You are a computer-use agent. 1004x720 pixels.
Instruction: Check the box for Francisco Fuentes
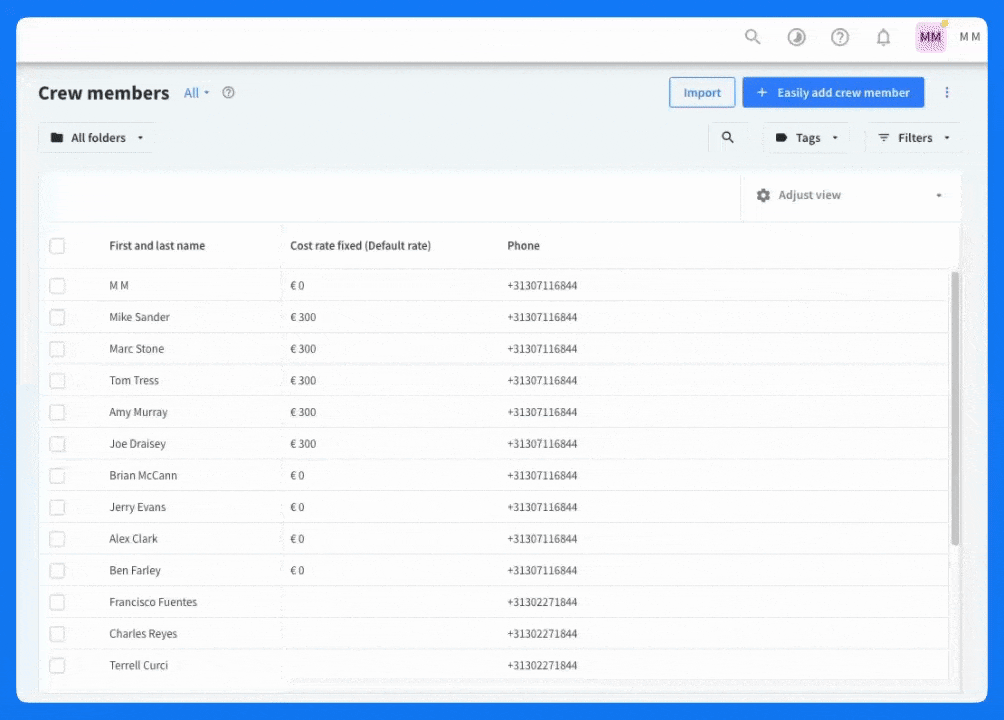57,601
